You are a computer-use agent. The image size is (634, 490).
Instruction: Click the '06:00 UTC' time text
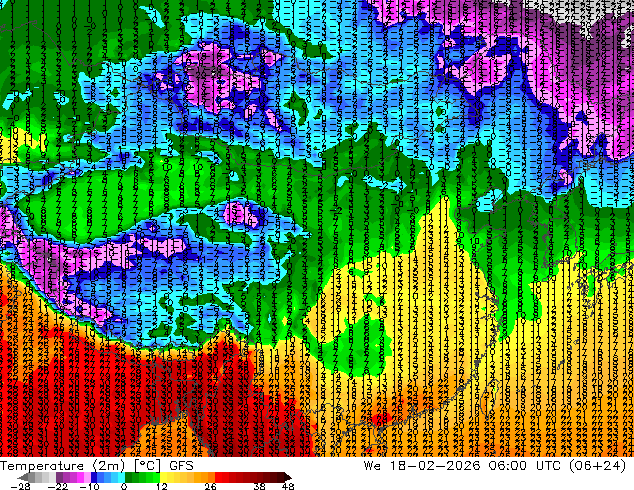(525, 466)
